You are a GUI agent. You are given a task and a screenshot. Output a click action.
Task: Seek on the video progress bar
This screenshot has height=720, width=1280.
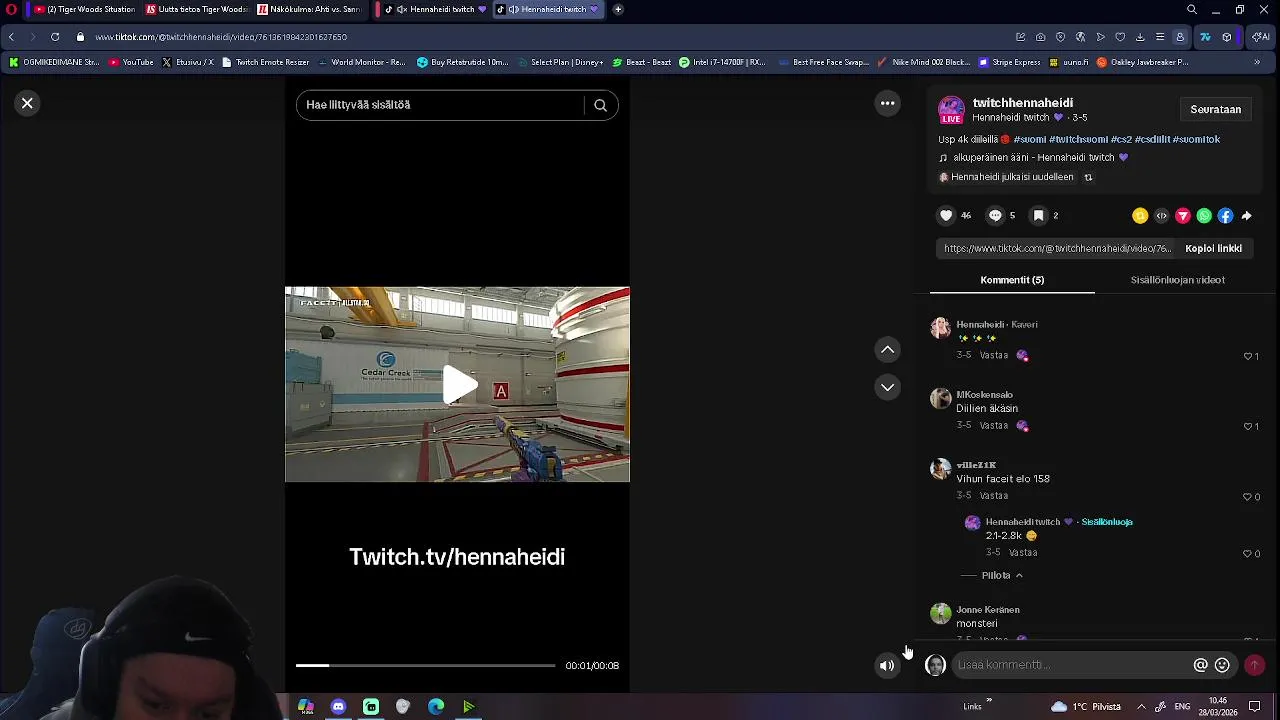pos(425,665)
